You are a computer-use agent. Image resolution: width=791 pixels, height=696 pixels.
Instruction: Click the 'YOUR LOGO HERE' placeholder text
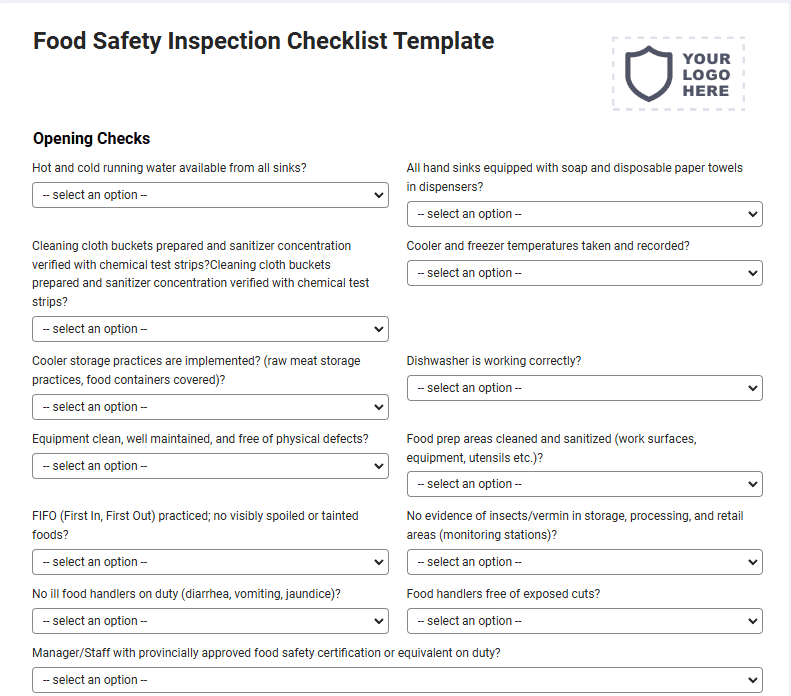click(x=706, y=75)
